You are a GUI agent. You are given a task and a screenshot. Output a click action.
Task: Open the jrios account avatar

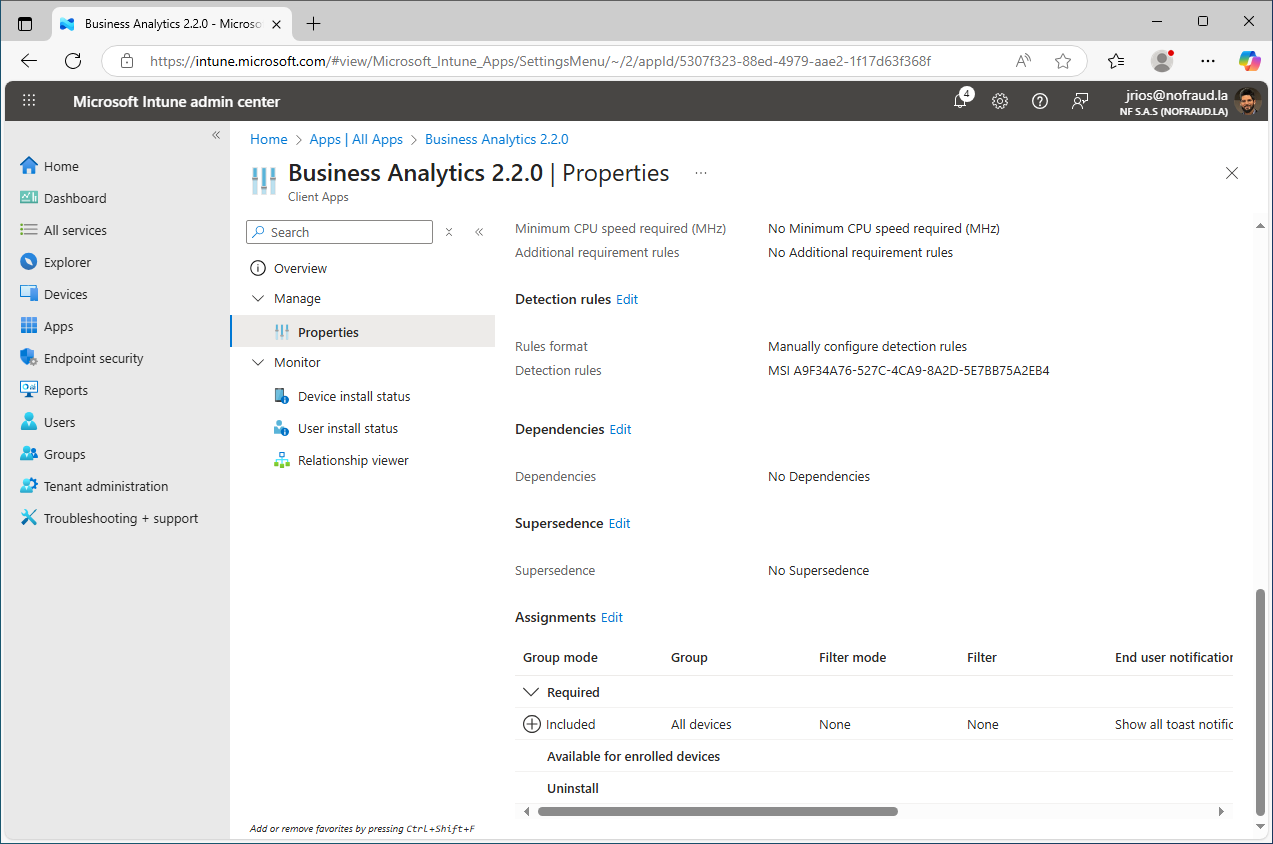click(1247, 101)
